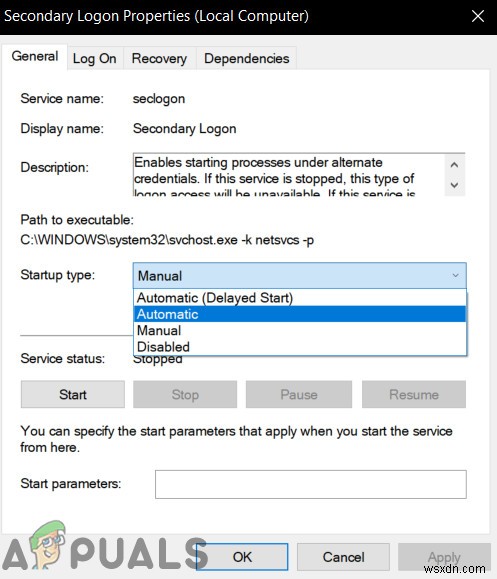Click the greyed-out Stop button
The height and width of the screenshot is (579, 497).
pos(185,394)
